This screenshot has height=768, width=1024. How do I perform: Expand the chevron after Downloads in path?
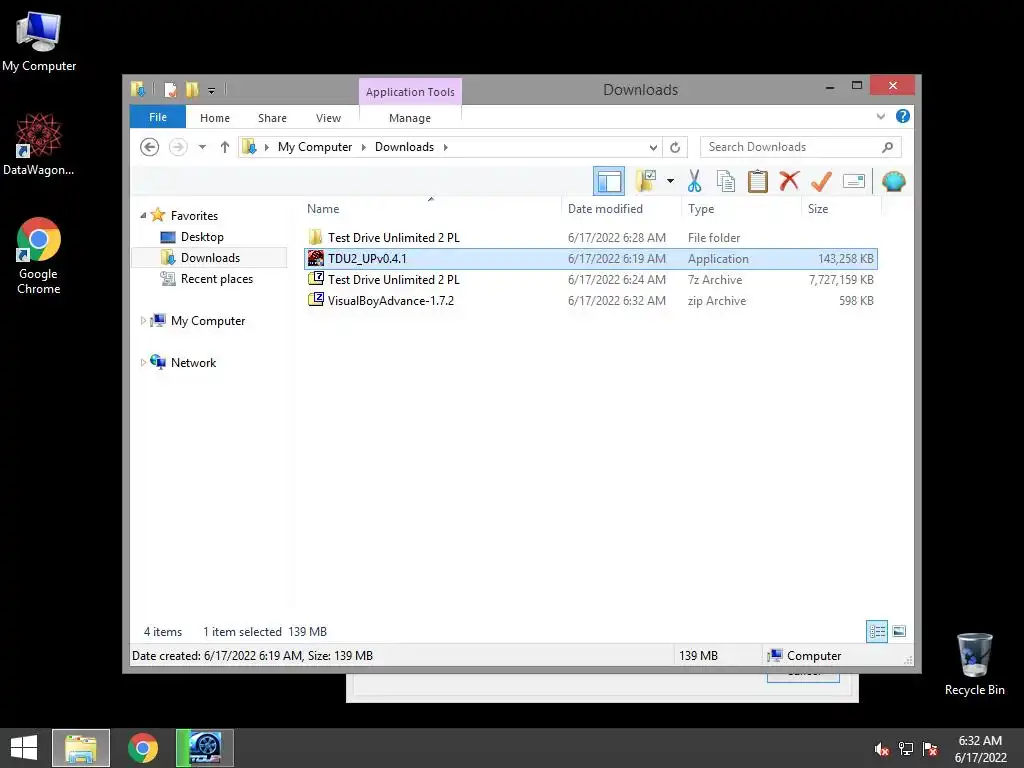[x=445, y=147]
